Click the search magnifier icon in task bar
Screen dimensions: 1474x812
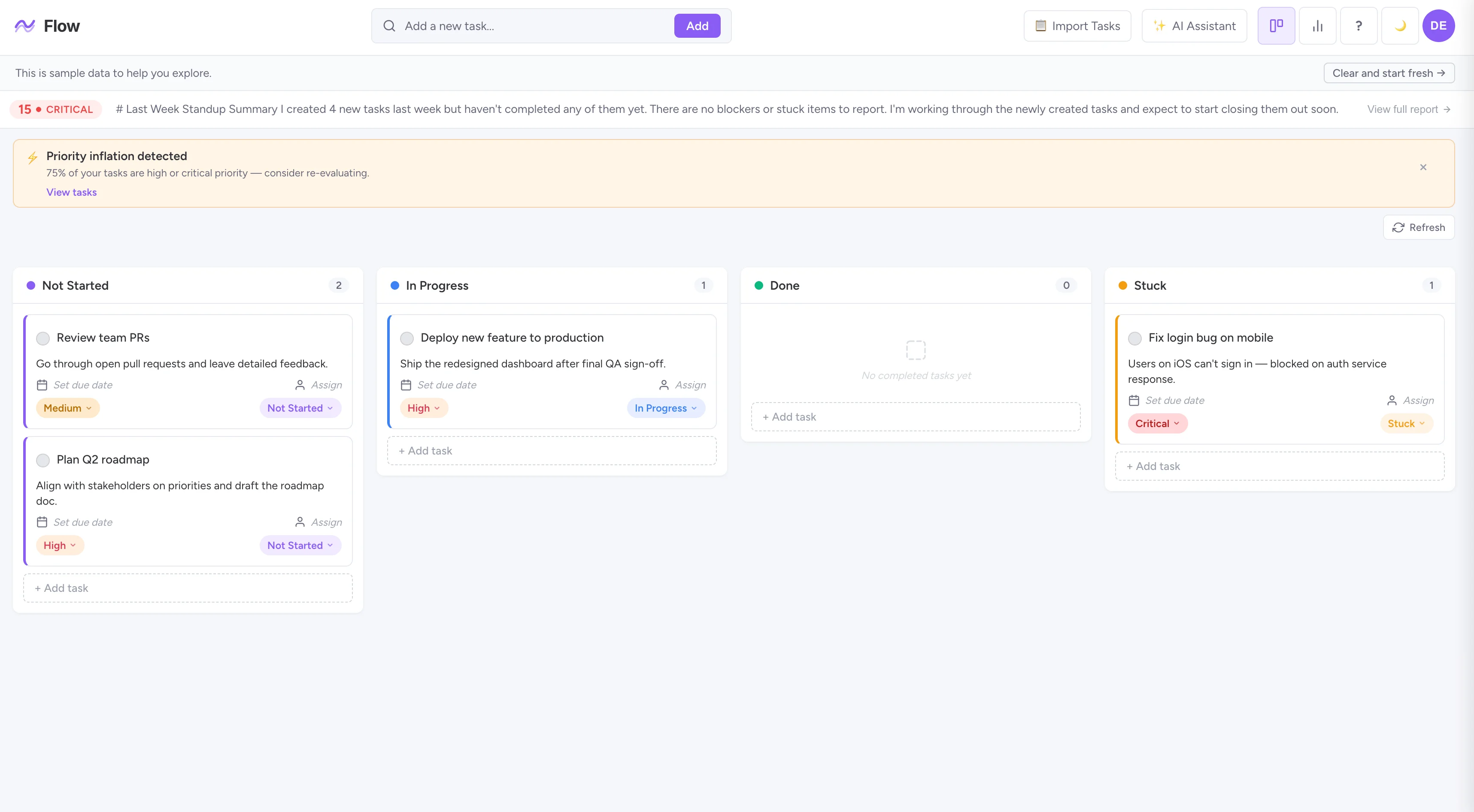[x=389, y=26]
